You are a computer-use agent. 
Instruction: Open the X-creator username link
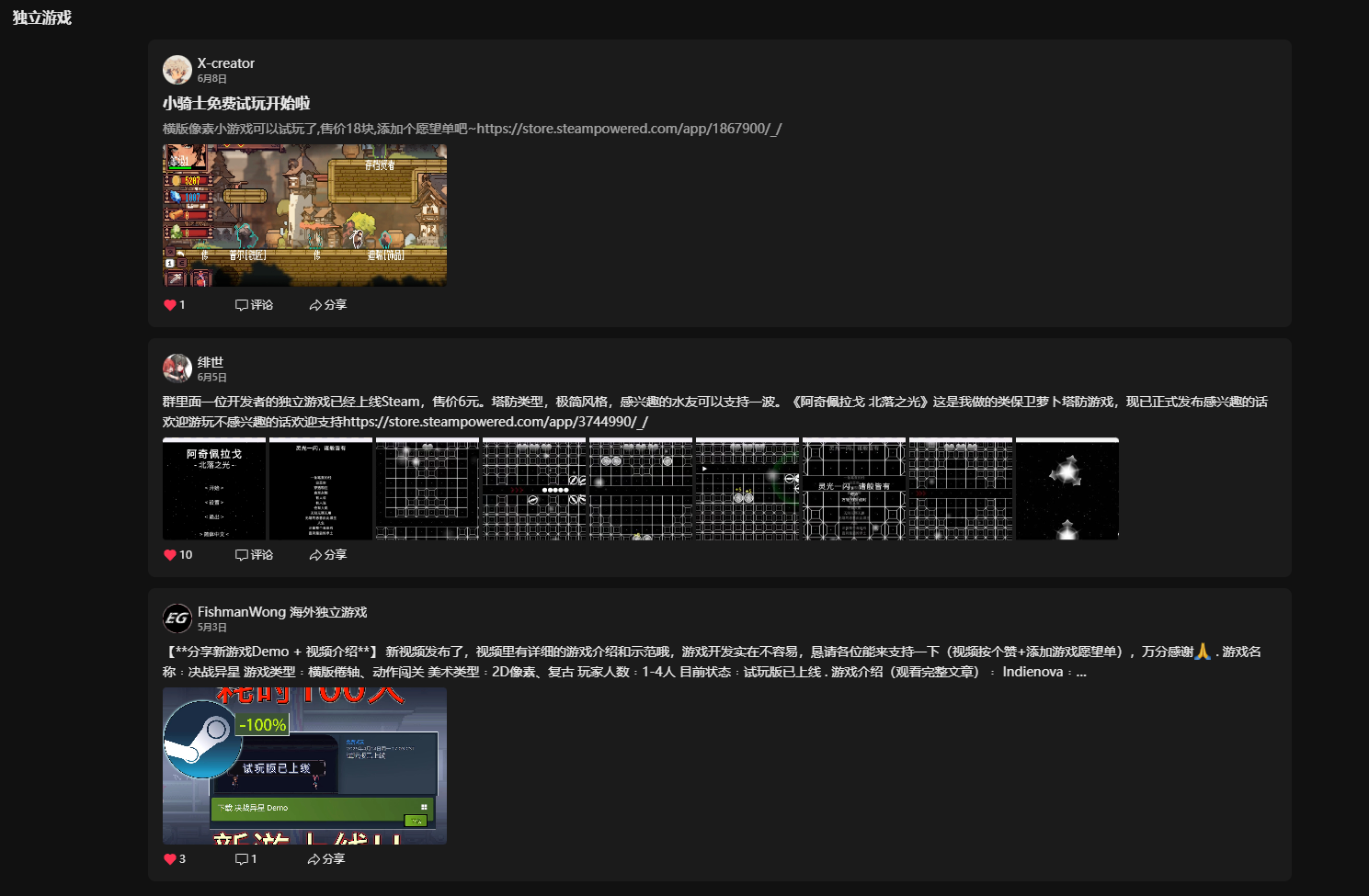[x=226, y=63]
